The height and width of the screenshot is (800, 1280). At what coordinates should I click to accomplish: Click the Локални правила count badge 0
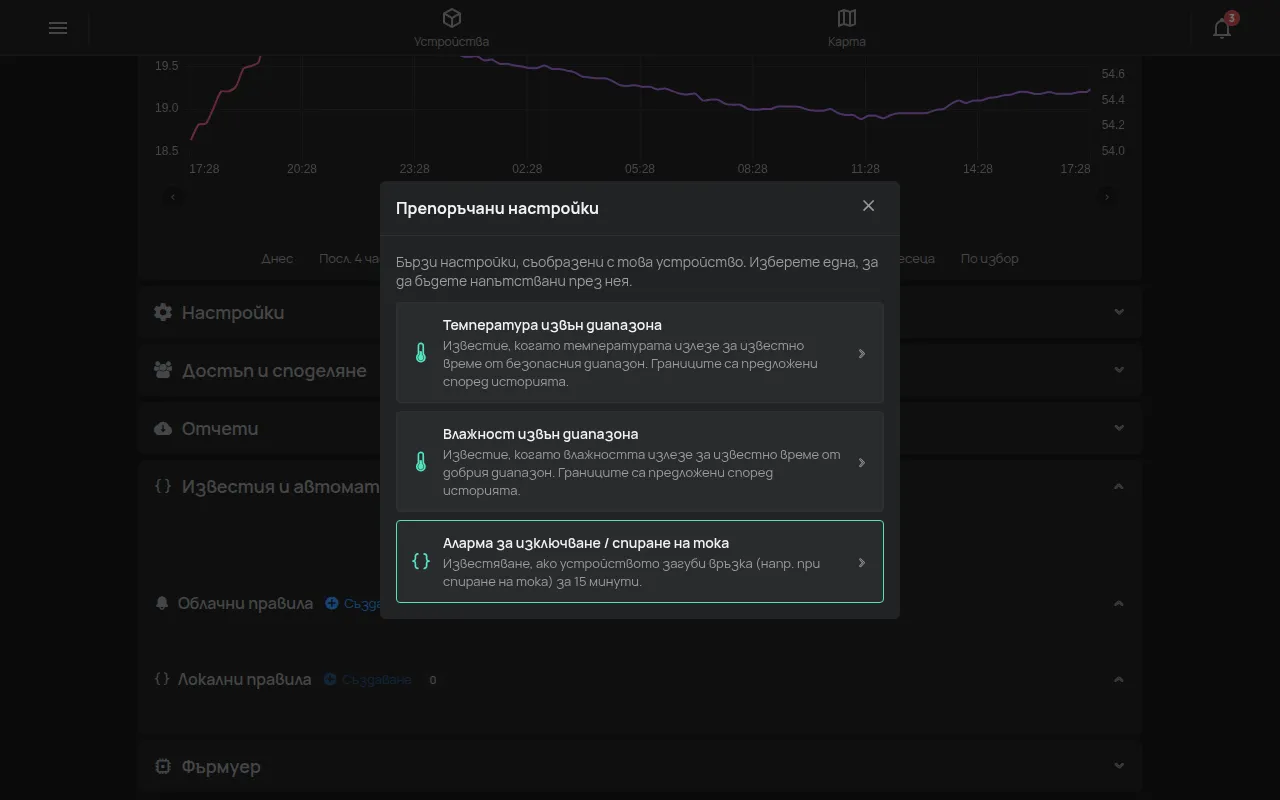433,680
